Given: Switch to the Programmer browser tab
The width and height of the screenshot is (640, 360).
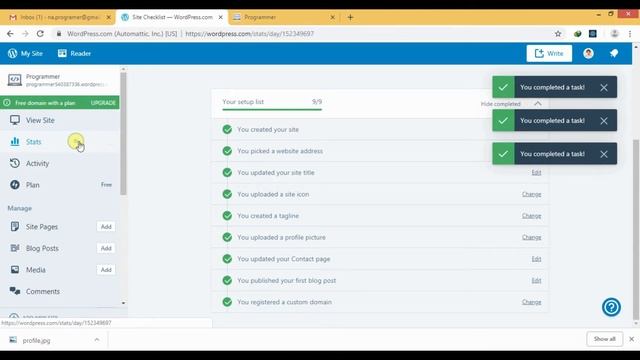Looking at the screenshot, I should point(284,17).
